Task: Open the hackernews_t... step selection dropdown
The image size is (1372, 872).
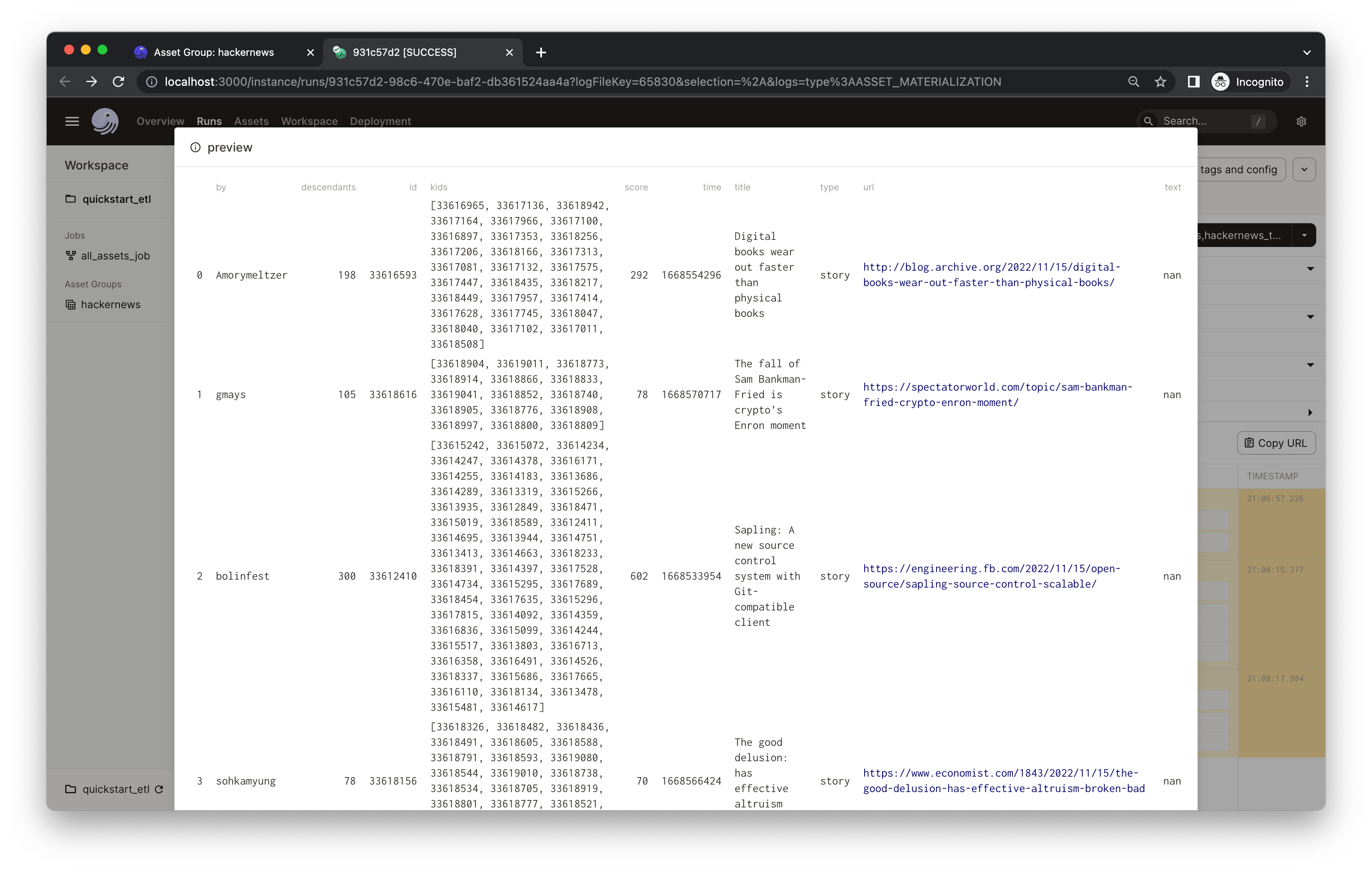Action: 1304,235
